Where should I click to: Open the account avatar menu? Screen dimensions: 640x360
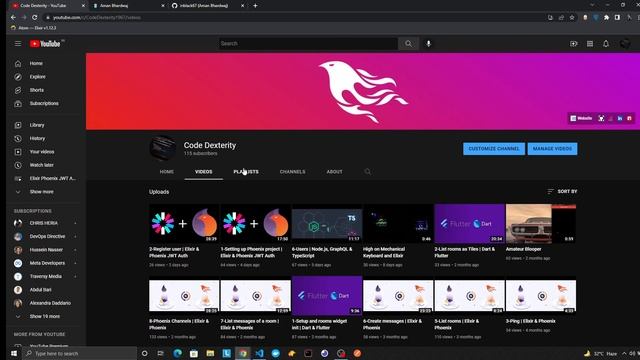624,44
